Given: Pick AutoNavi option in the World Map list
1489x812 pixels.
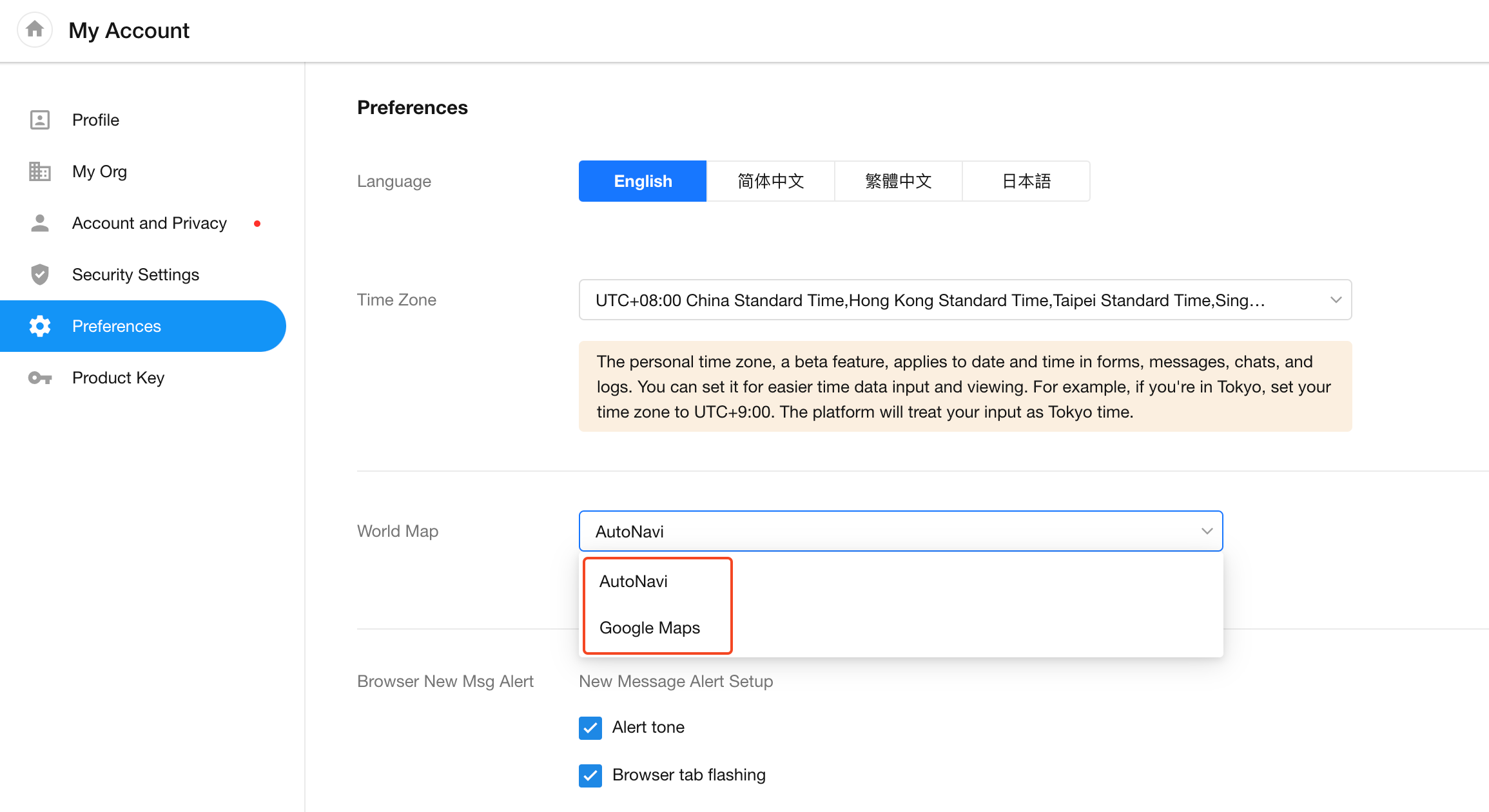Looking at the screenshot, I should click(633, 581).
